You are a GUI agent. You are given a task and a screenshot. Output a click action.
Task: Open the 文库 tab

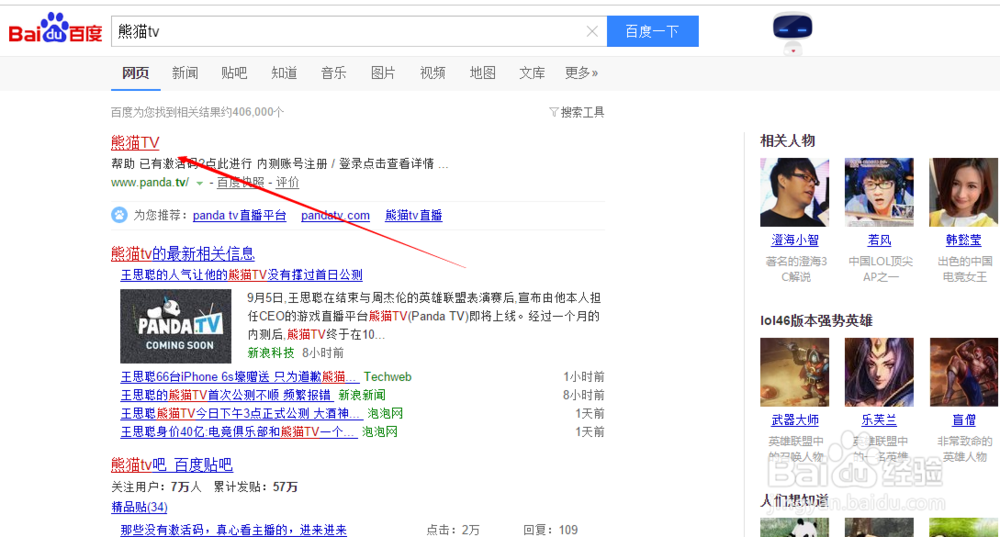pyautogui.click(x=532, y=73)
